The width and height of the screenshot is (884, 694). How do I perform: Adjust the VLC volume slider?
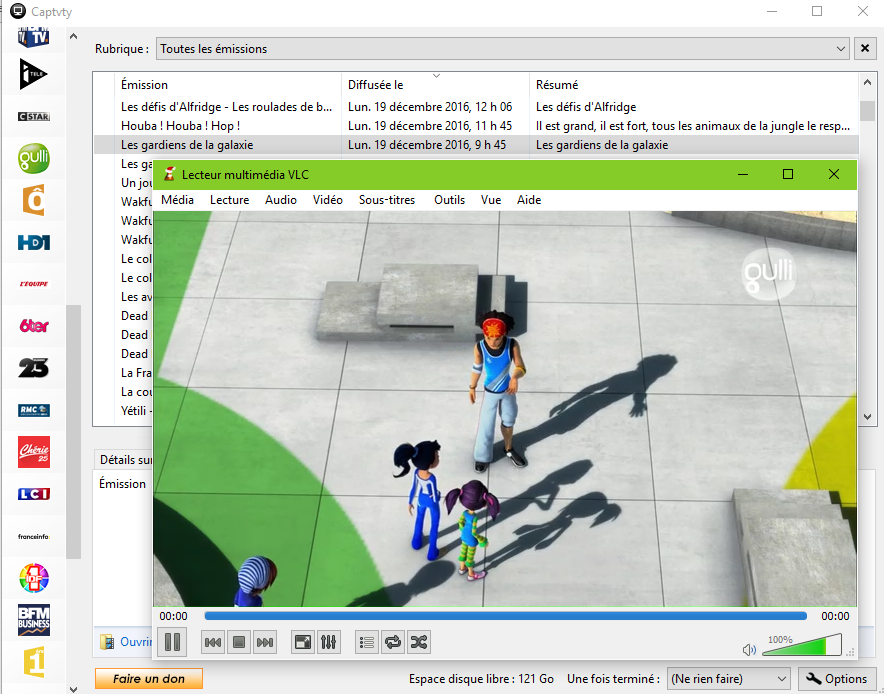pyautogui.click(x=802, y=644)
